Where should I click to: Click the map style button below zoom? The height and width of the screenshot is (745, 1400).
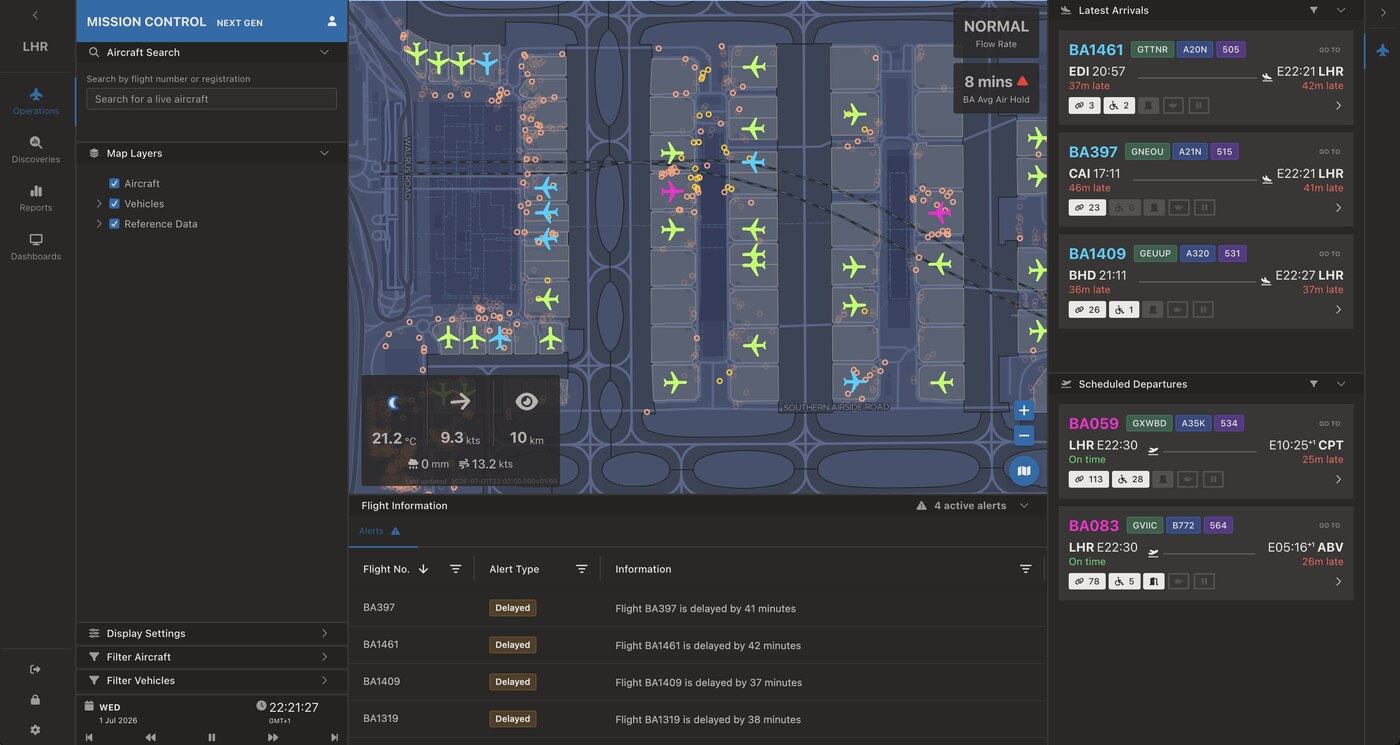coord(1023,471)
